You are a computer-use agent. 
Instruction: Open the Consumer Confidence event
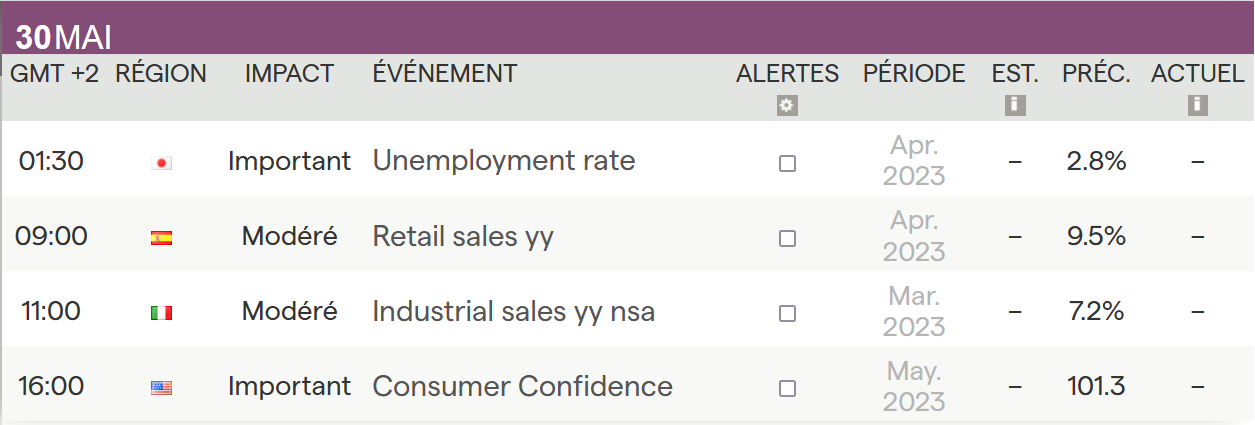point(522,386)
